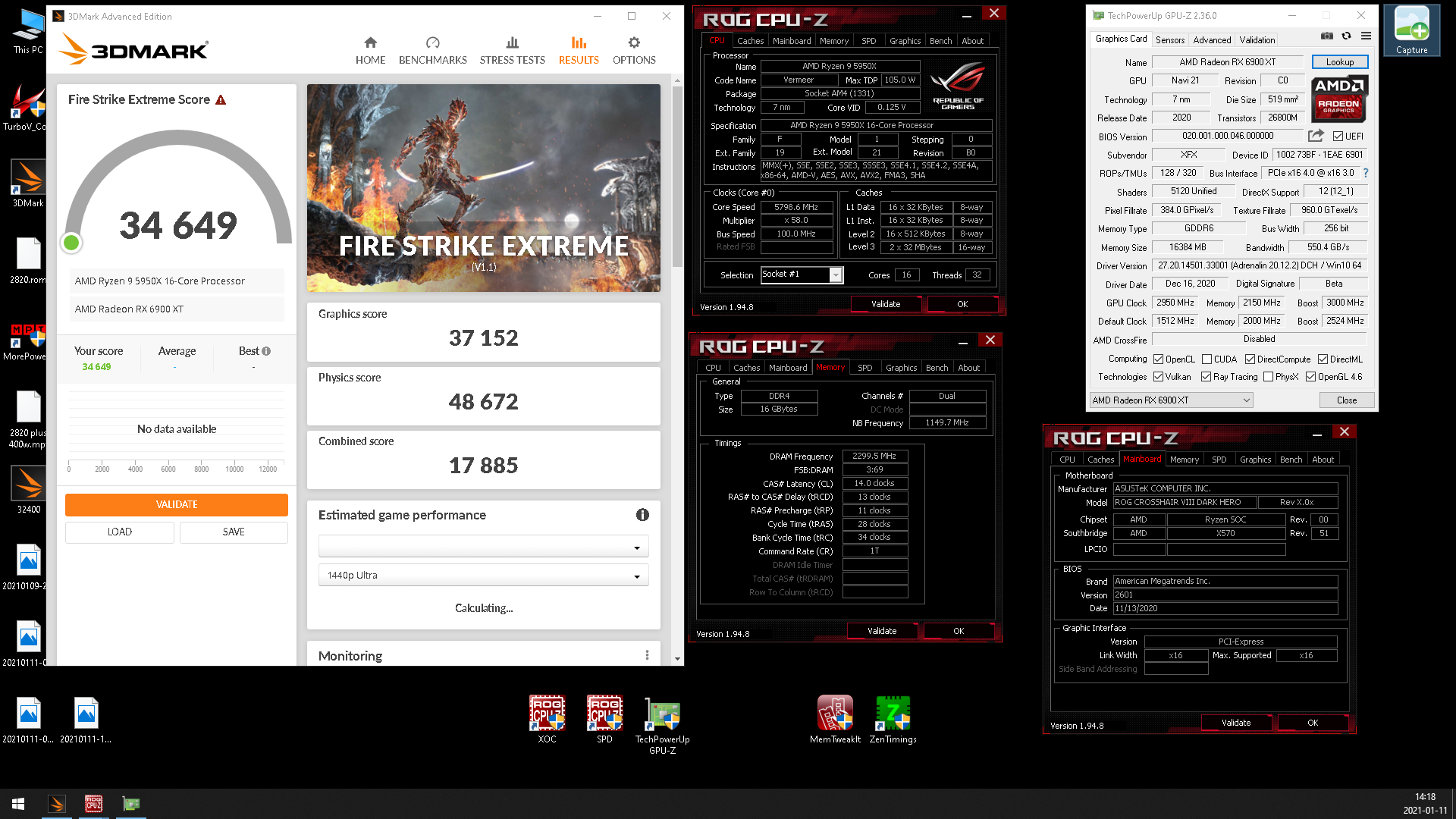1456x819 pixels.
Task: Open STRESS TESTS in 3DMark
Action: pyautogui.click(x=512, y=50)
